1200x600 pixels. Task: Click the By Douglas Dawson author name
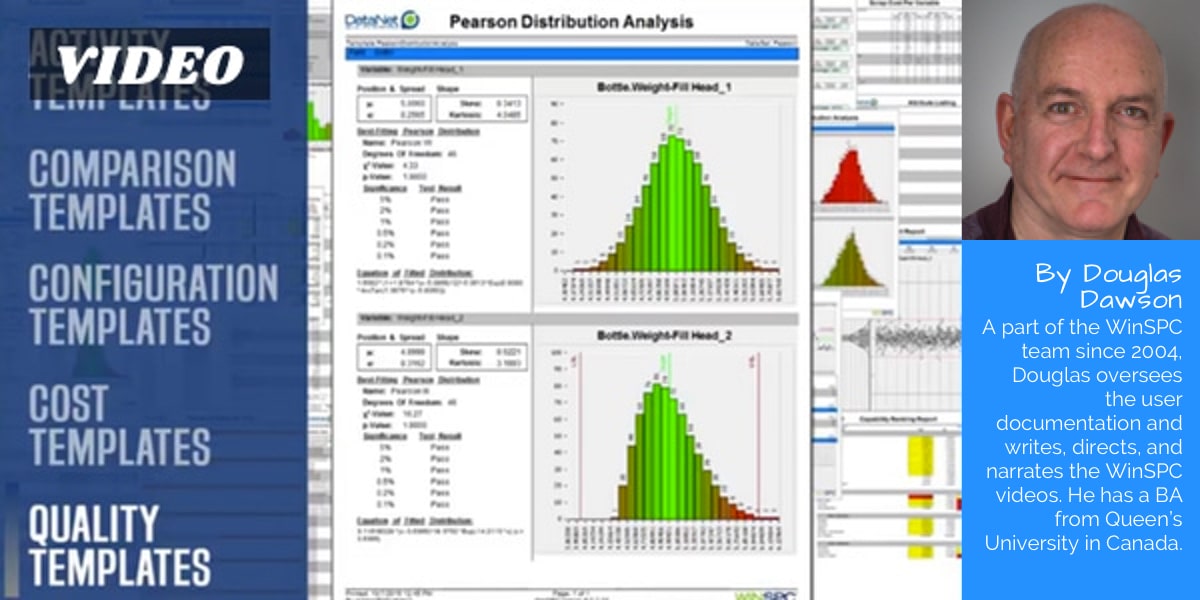[1109, 286]
